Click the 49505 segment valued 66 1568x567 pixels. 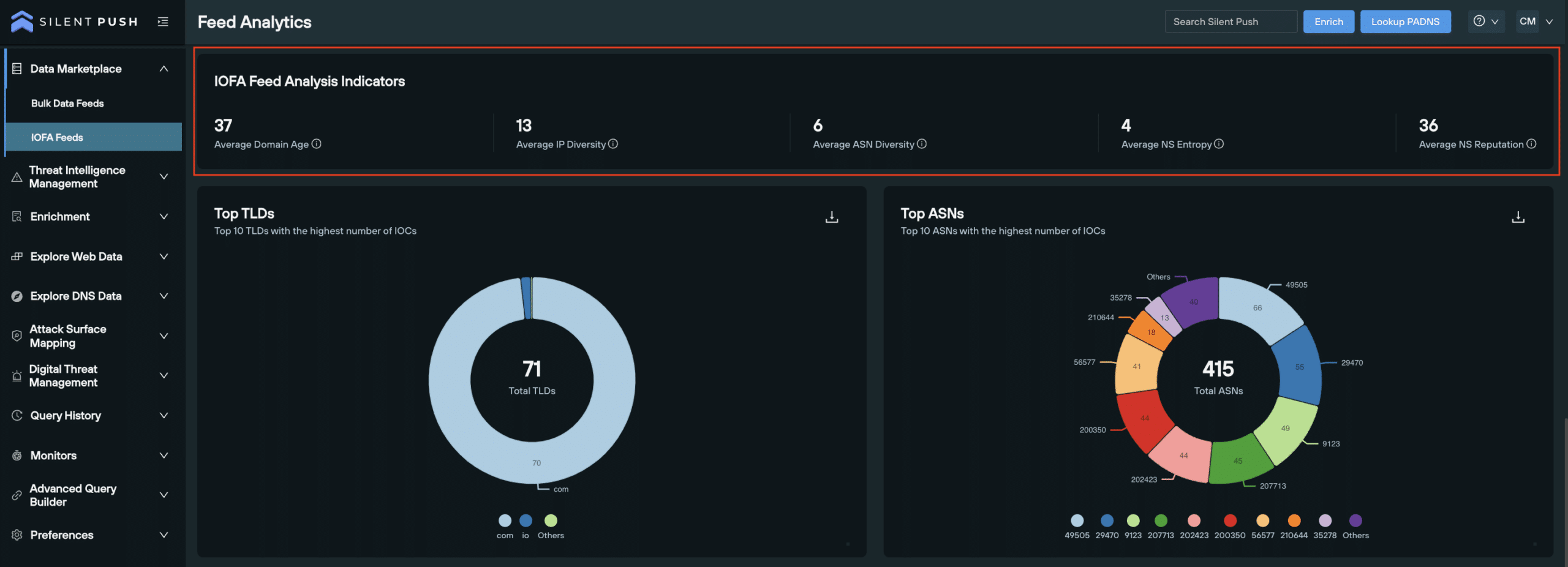(1259, 309)
